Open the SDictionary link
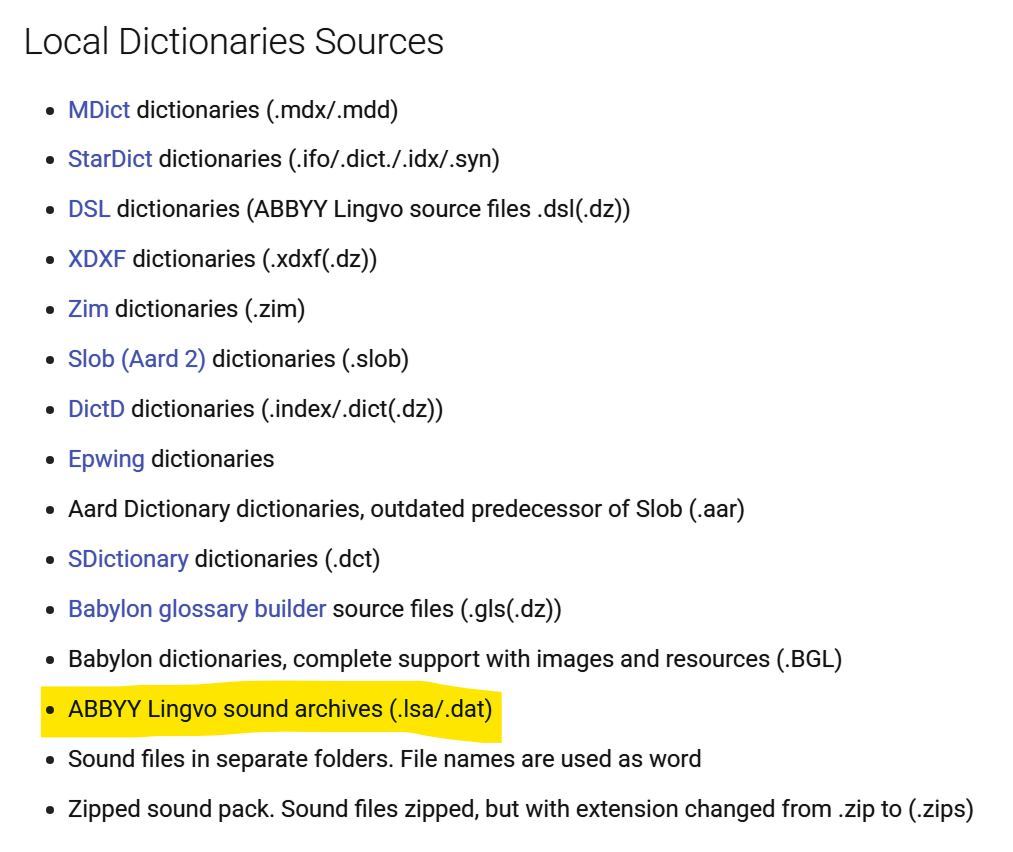 click(x=128, y=559)
